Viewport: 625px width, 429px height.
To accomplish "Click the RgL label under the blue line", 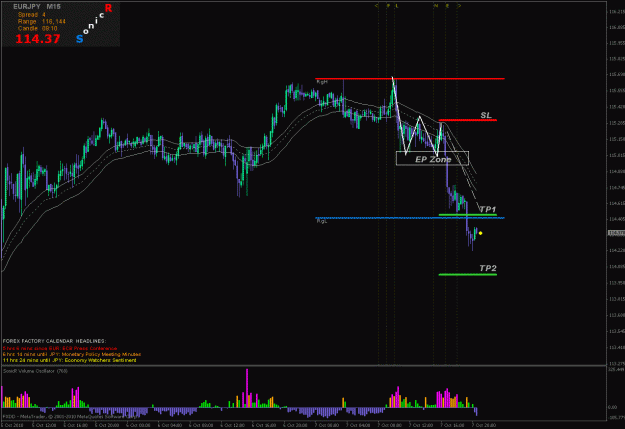I will [322, 221].
